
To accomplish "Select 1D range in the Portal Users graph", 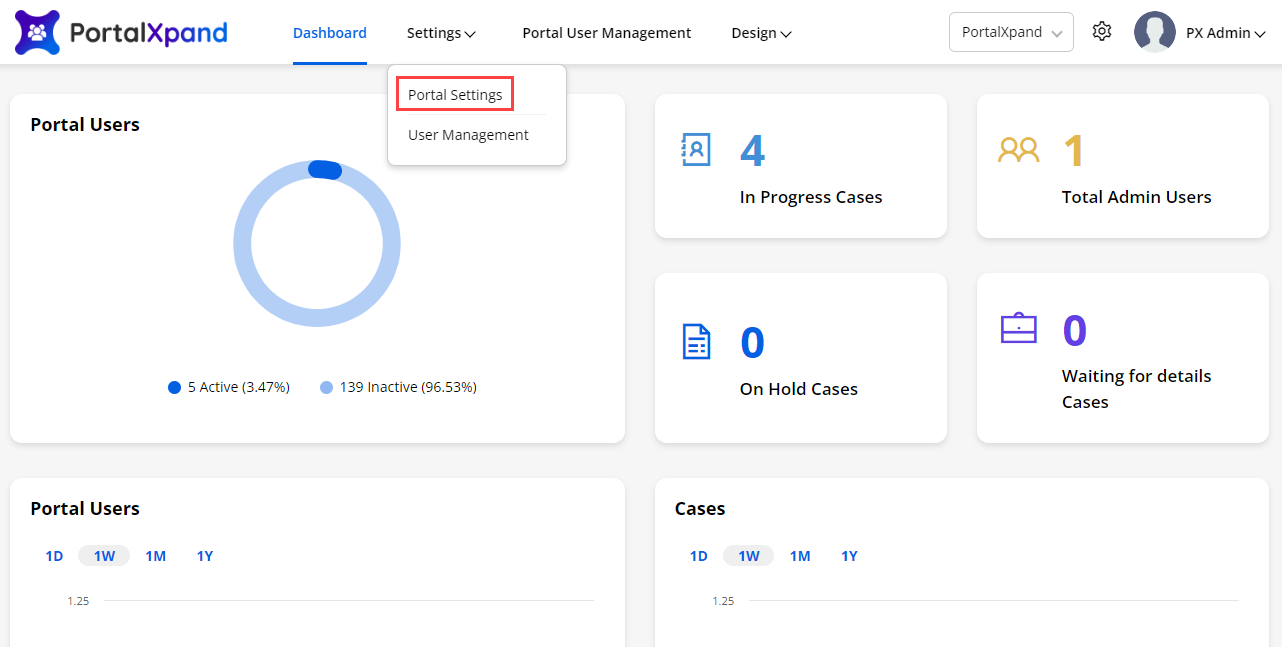I will (x=54, y=556).
